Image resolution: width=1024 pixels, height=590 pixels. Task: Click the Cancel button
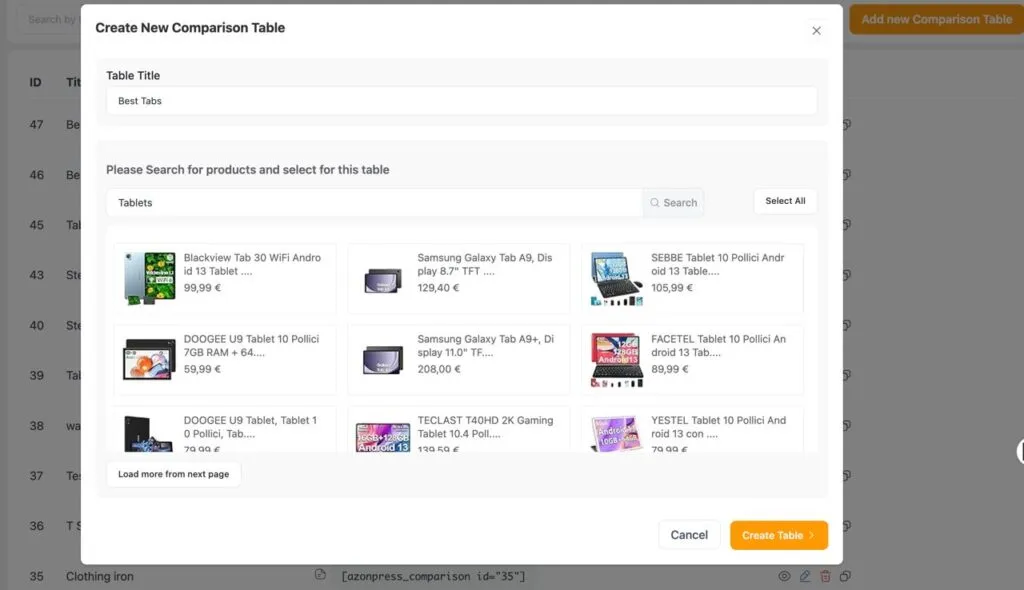point(689,535)
